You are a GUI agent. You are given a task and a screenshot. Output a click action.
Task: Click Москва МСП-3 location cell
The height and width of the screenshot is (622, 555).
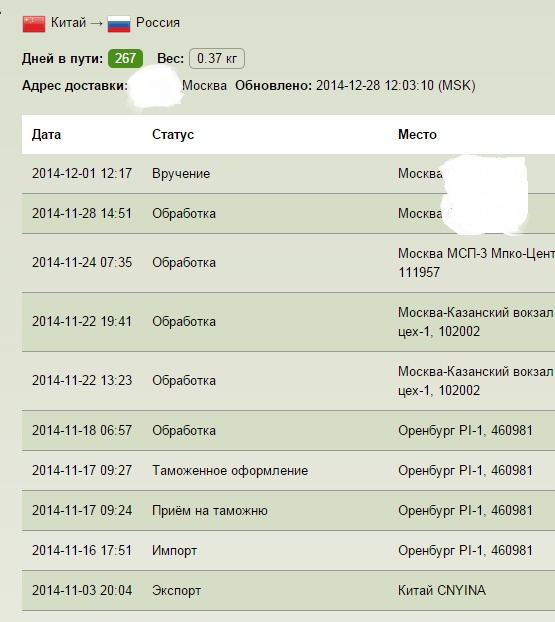[476, 263]
